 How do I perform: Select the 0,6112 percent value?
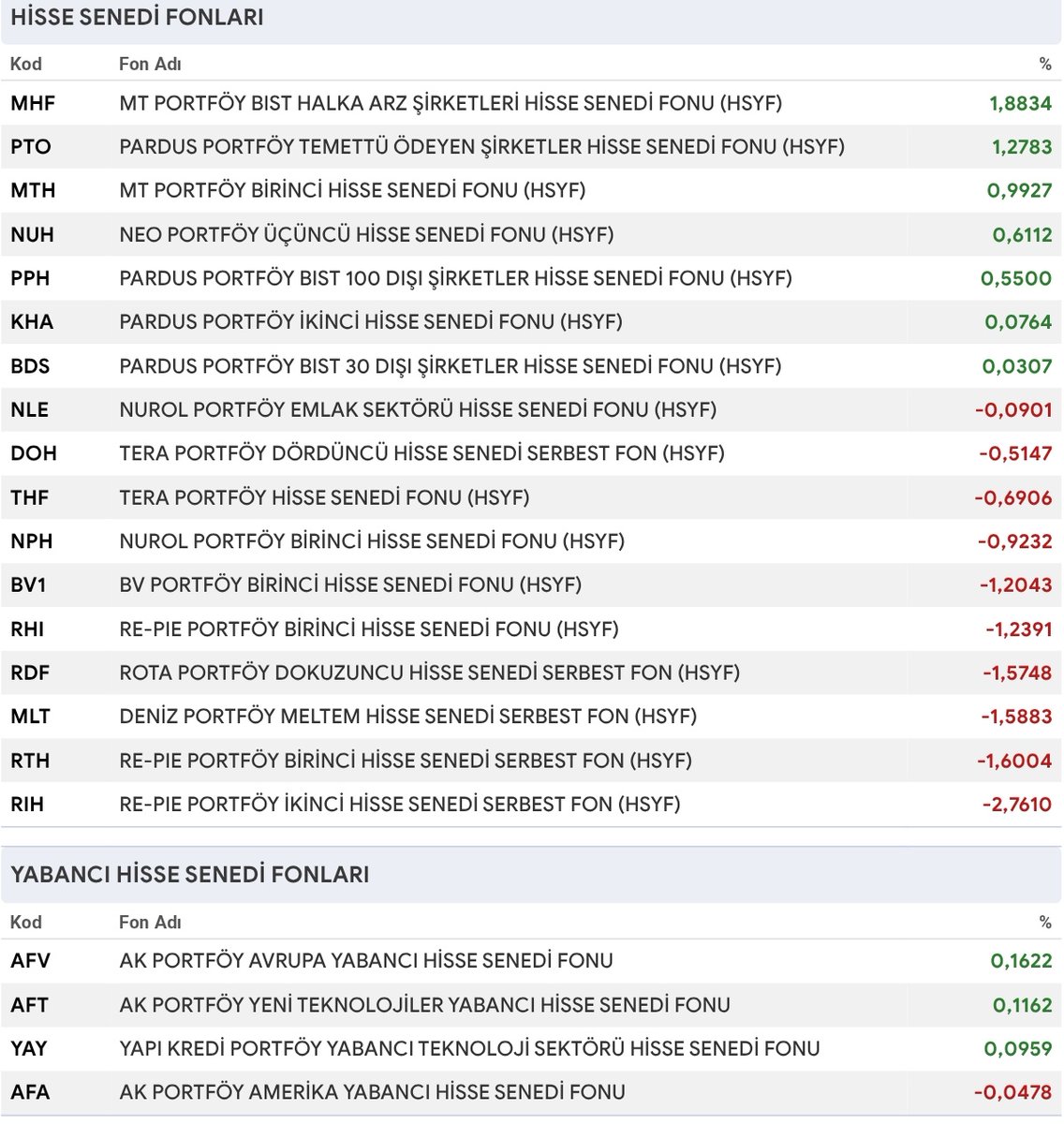[1023, 235]
